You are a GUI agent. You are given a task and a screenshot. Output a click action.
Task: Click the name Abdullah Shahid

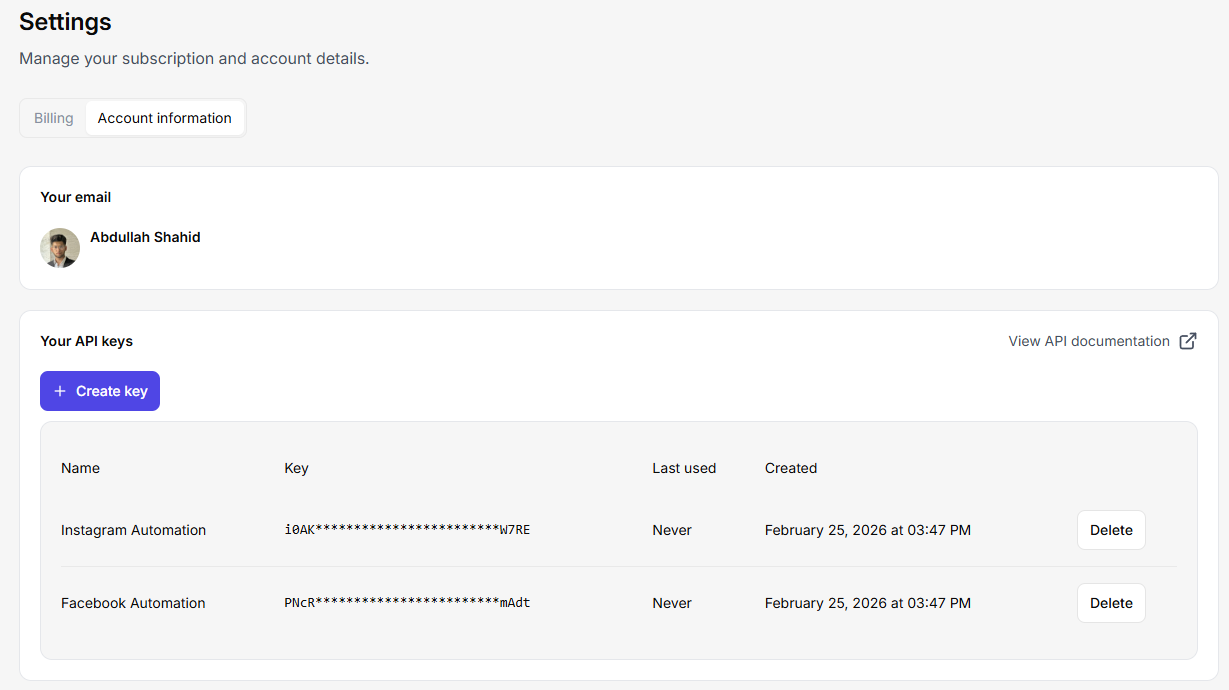point(145,237)
